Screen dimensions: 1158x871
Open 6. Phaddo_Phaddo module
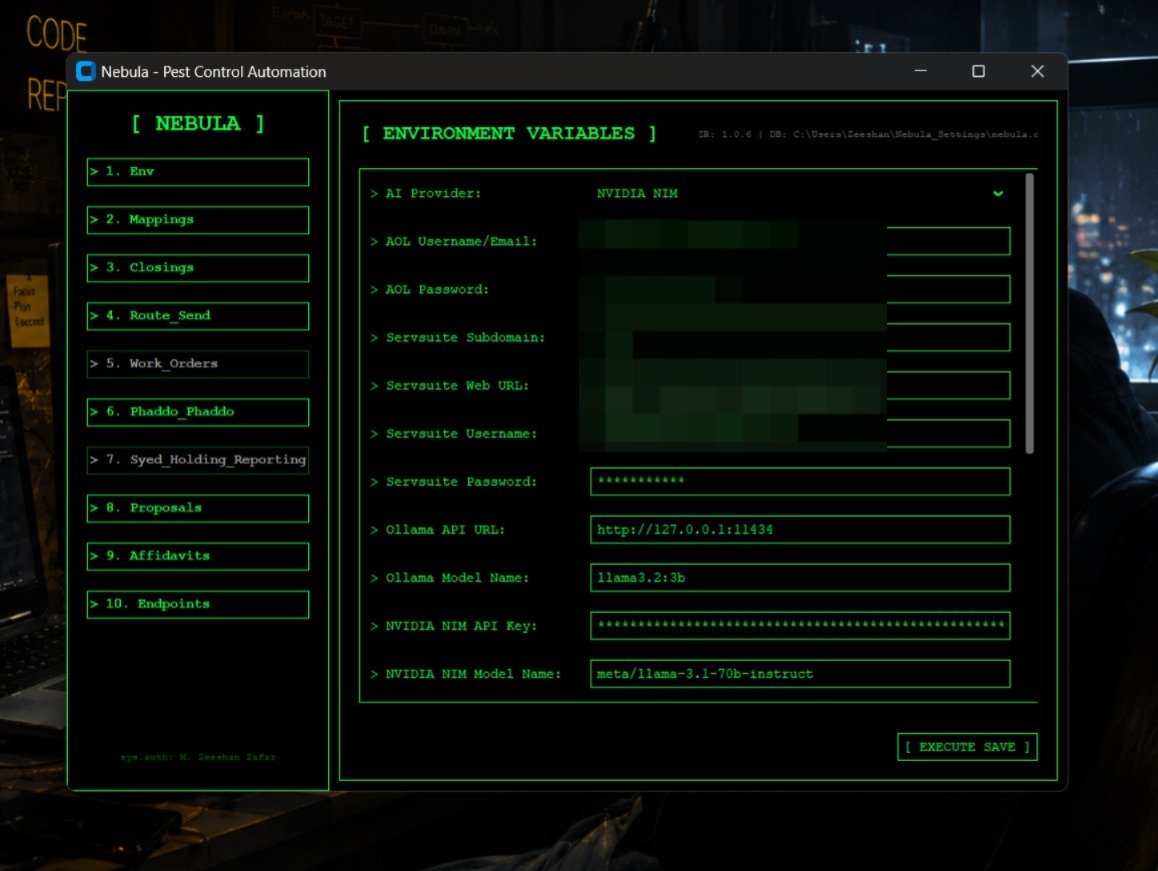(x=198, y=411)
